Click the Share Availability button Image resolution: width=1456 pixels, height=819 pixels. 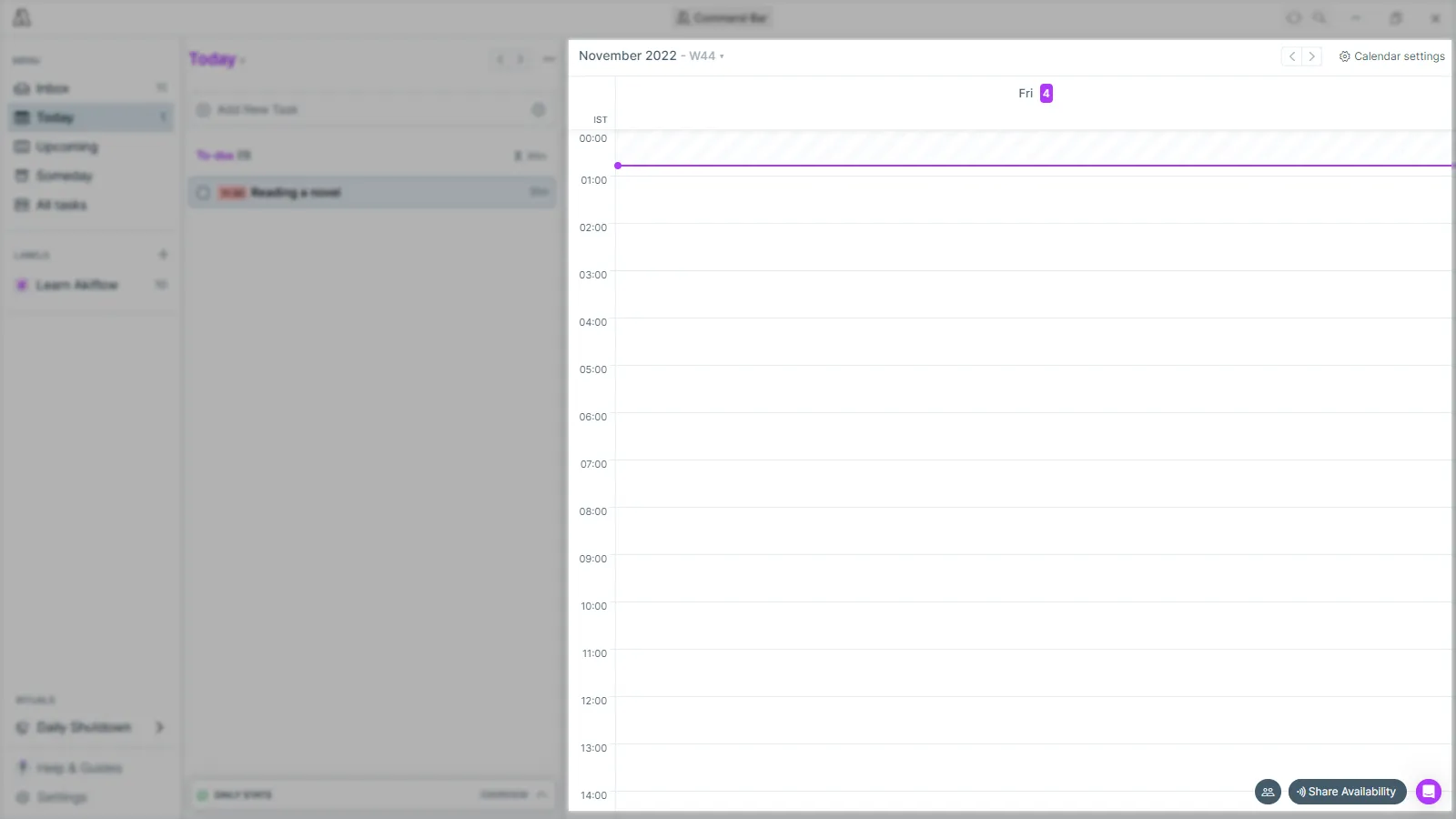tap(1347, 792)
